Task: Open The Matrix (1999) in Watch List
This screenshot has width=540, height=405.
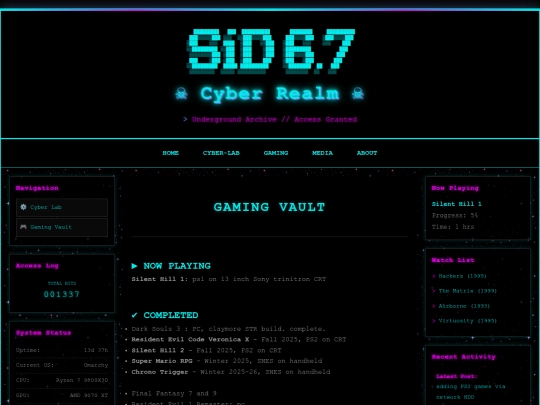Action: (x=467, y=291)
